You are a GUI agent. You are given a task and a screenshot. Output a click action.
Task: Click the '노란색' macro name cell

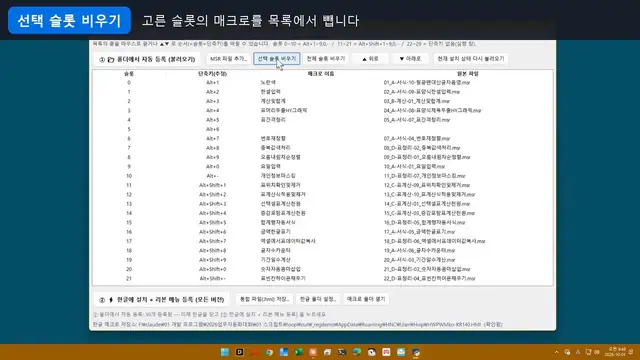pyautogui.click(x=268, y=82)
